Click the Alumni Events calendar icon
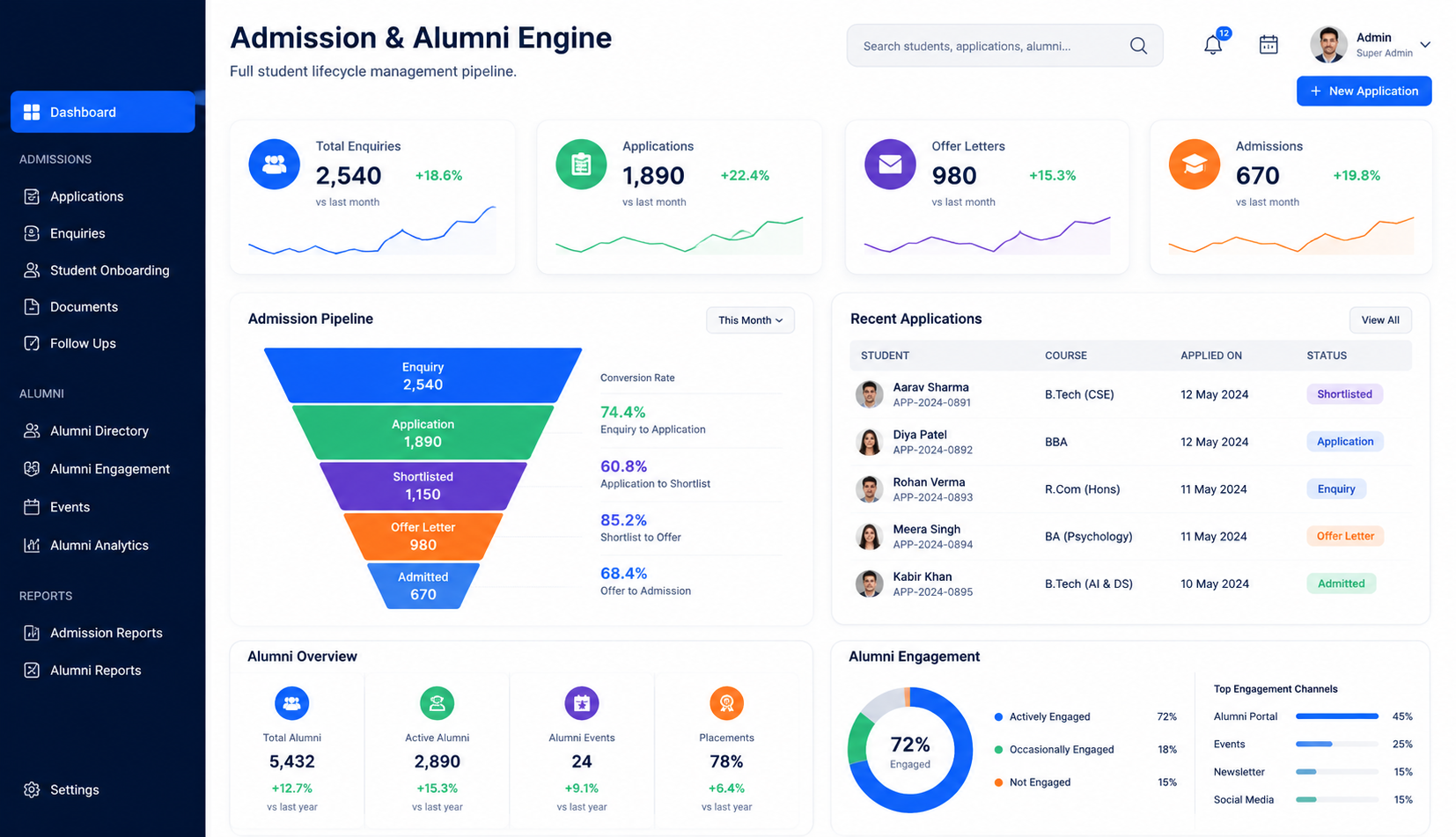The width and height of the screenshot is (1456, 837). (582, 703)
